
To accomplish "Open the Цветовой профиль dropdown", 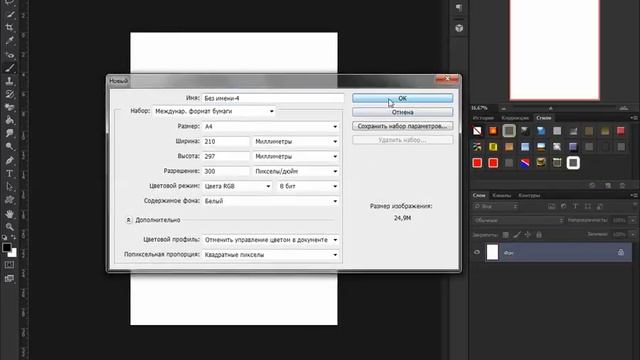I will click(271, 240).
